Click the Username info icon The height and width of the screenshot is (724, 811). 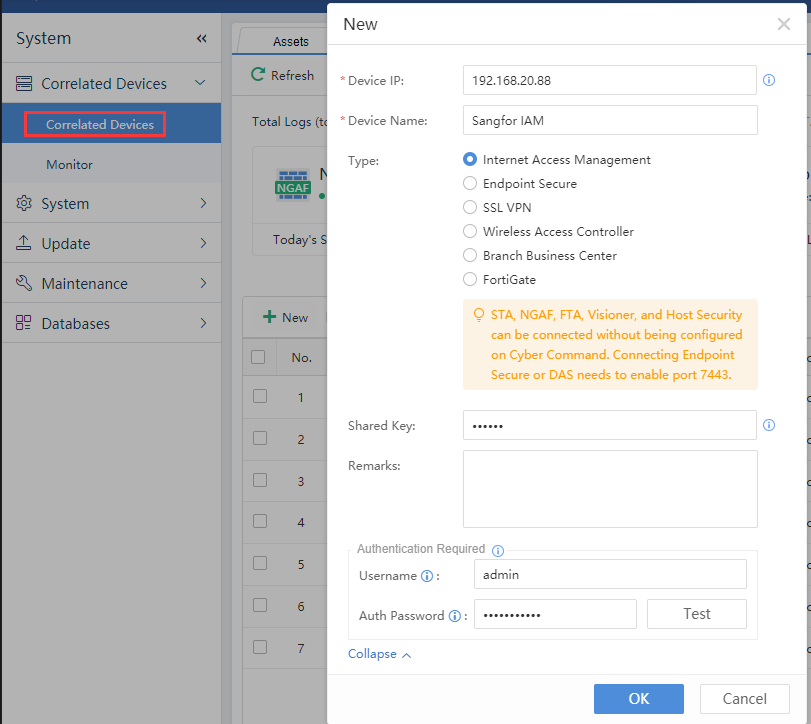(427, 576)
